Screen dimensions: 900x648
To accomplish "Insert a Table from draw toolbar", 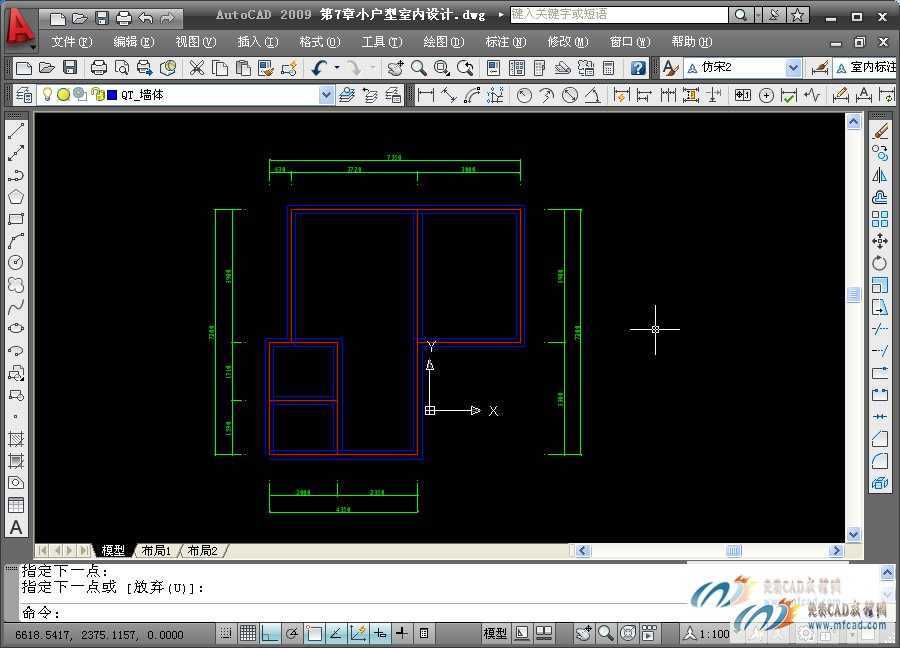I will point(16,505).
